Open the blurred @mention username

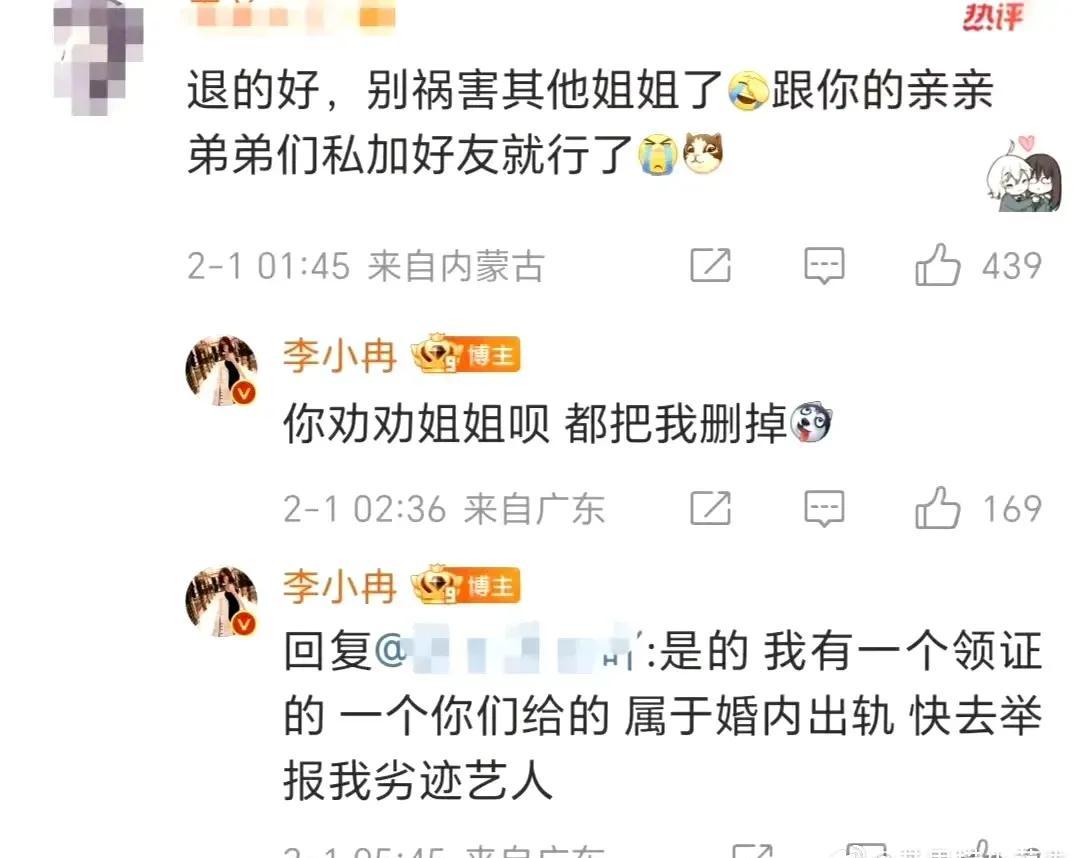click(x=511, y=650)
